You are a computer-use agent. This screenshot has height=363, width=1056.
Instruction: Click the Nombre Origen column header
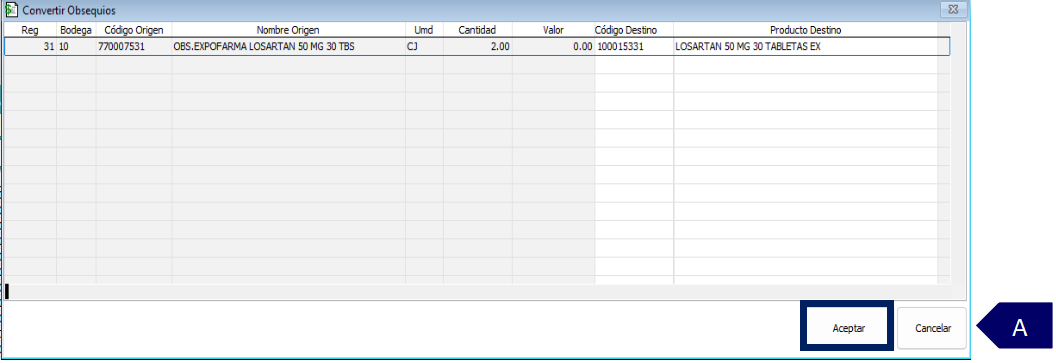pos(288,30)
